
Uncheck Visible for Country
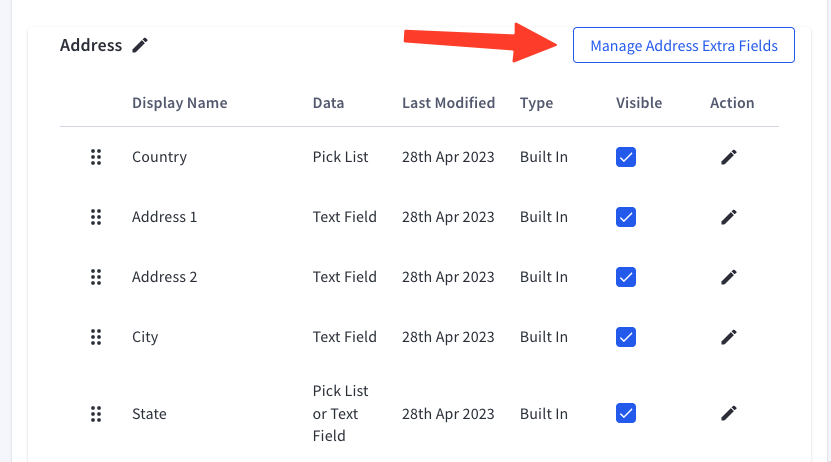[x=626, y=157]
